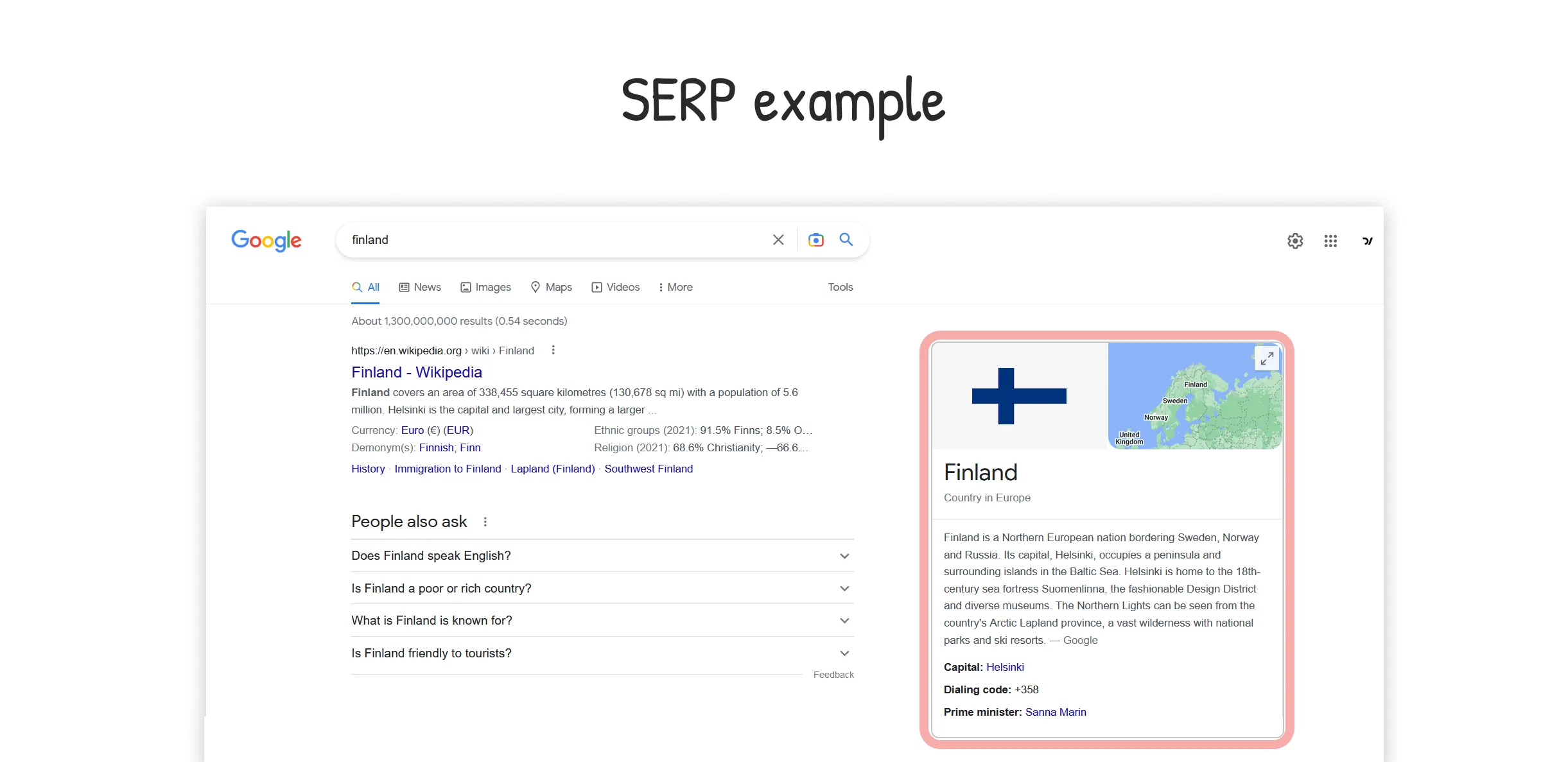Expand "Does Finland speak English?" question

(602, 556)
